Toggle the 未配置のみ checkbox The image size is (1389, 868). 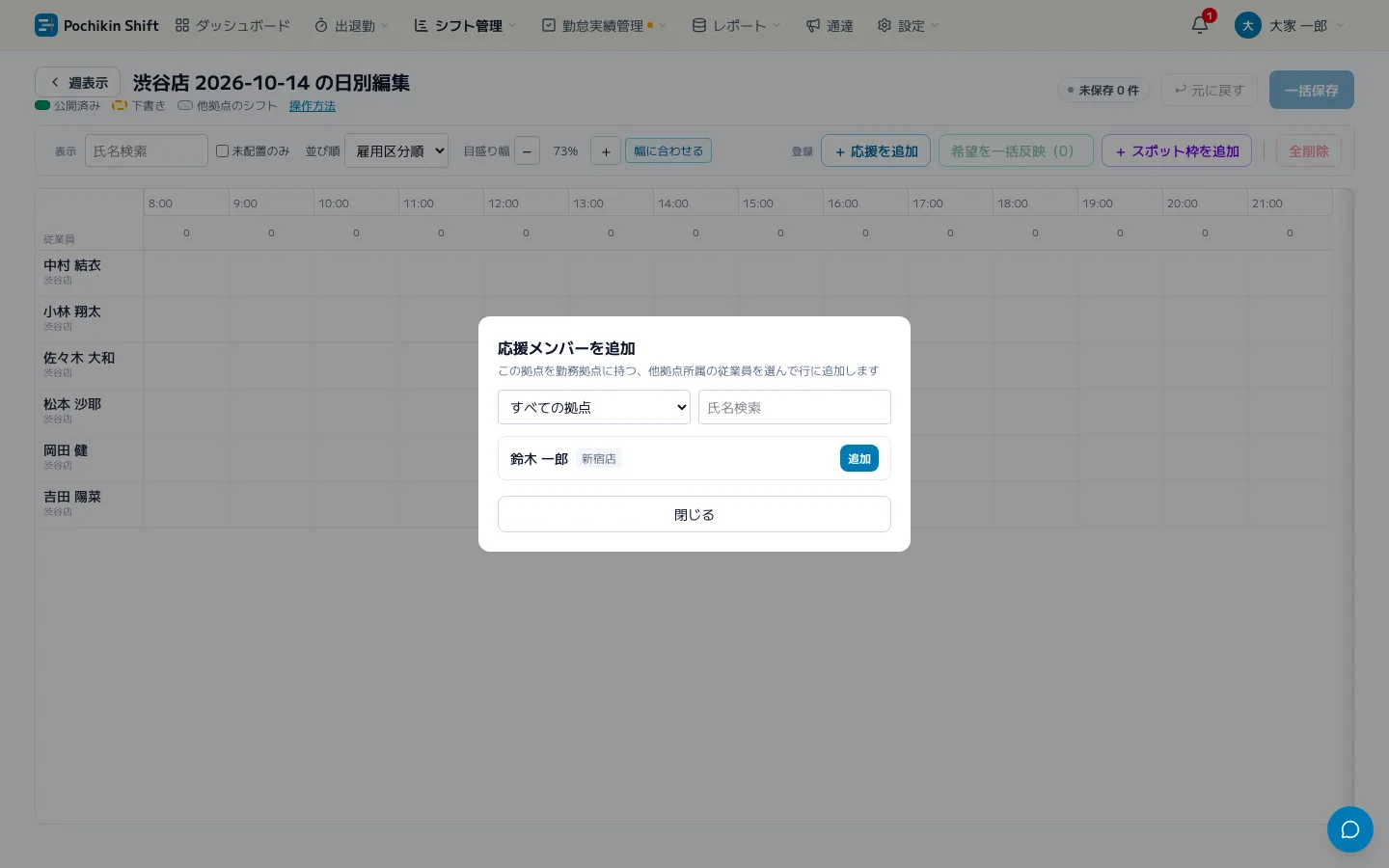[222, 151]
